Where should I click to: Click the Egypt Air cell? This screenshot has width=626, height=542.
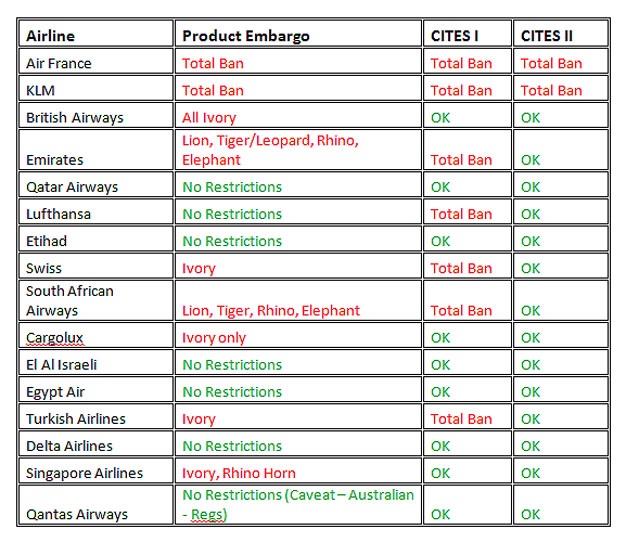tap(96, 390)
